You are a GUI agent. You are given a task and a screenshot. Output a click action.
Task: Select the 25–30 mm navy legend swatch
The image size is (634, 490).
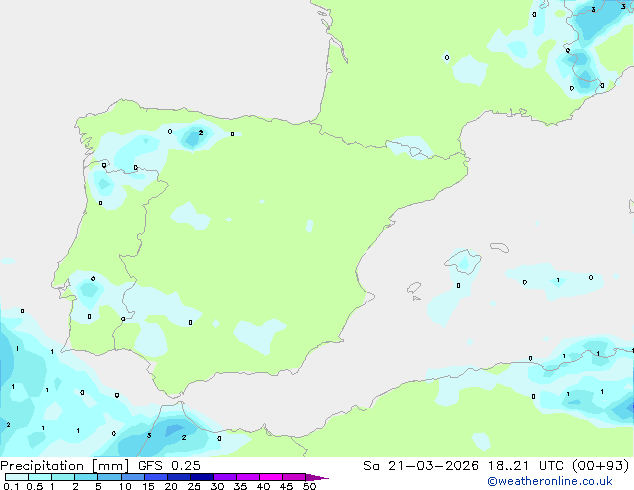201,477
